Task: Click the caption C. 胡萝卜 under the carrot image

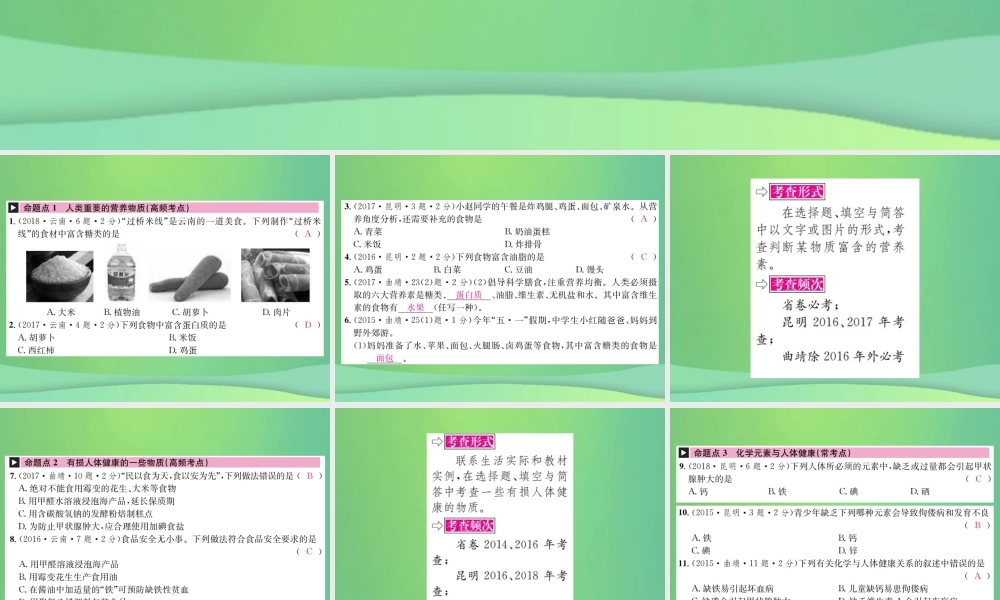Action: coord(189,312)
